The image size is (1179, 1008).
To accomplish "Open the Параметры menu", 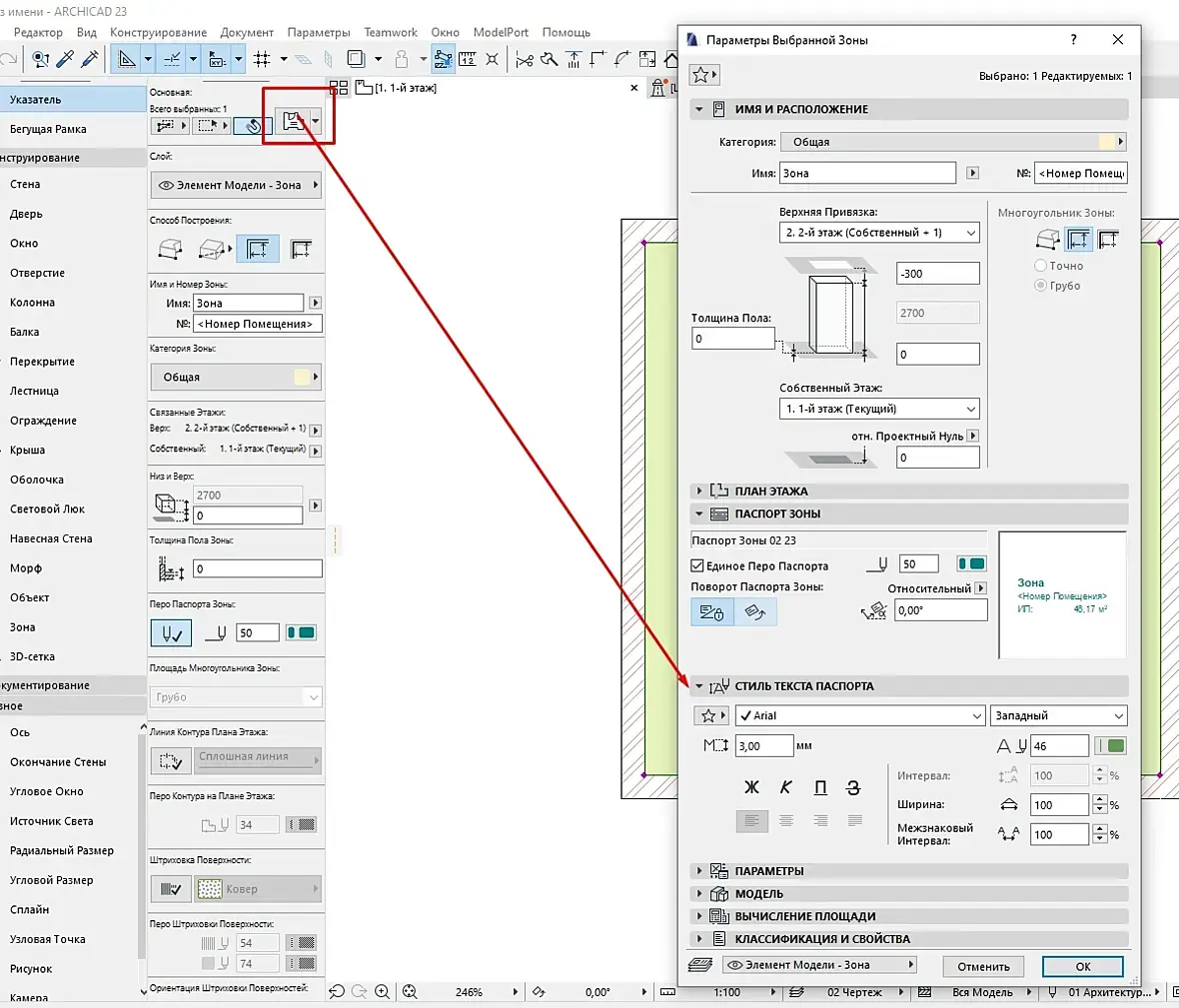I will point(318,32).
